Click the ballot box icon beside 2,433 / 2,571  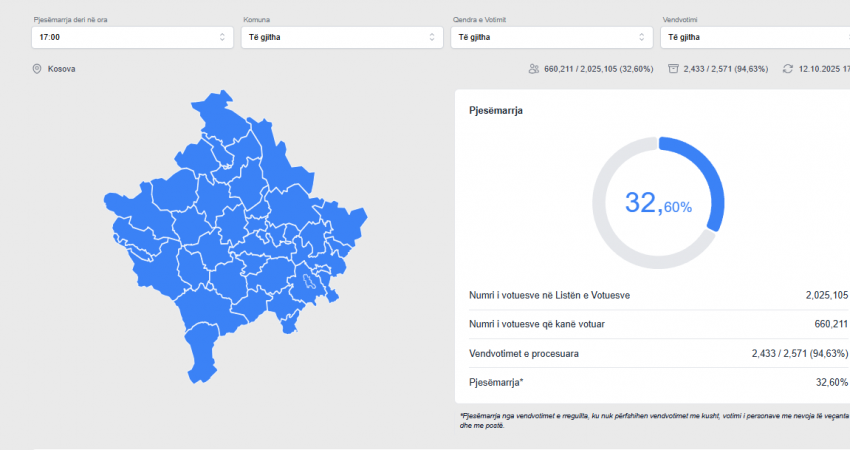673,69
